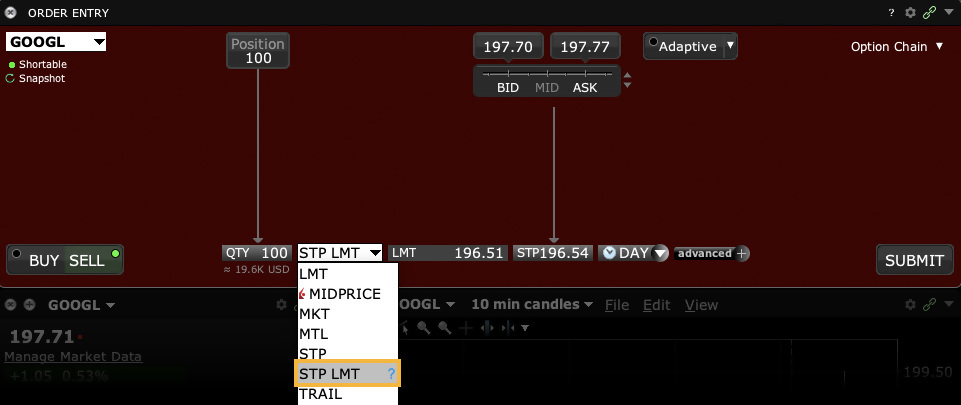
Task: Choose LMT order type from list
Action: (348, 274)
